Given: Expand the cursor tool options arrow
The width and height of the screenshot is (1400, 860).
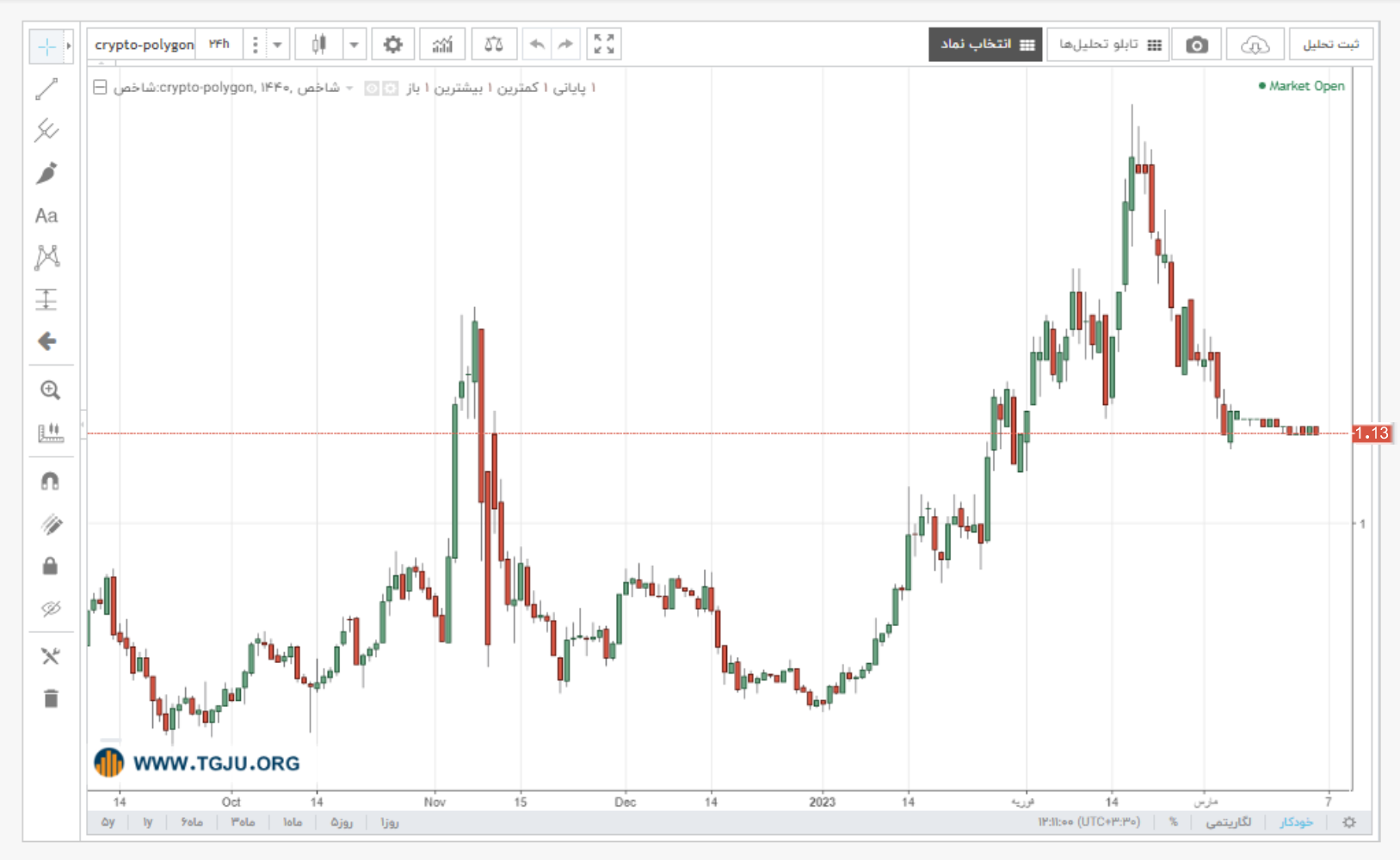Looking at the screenshot, I should coord(69,46).
